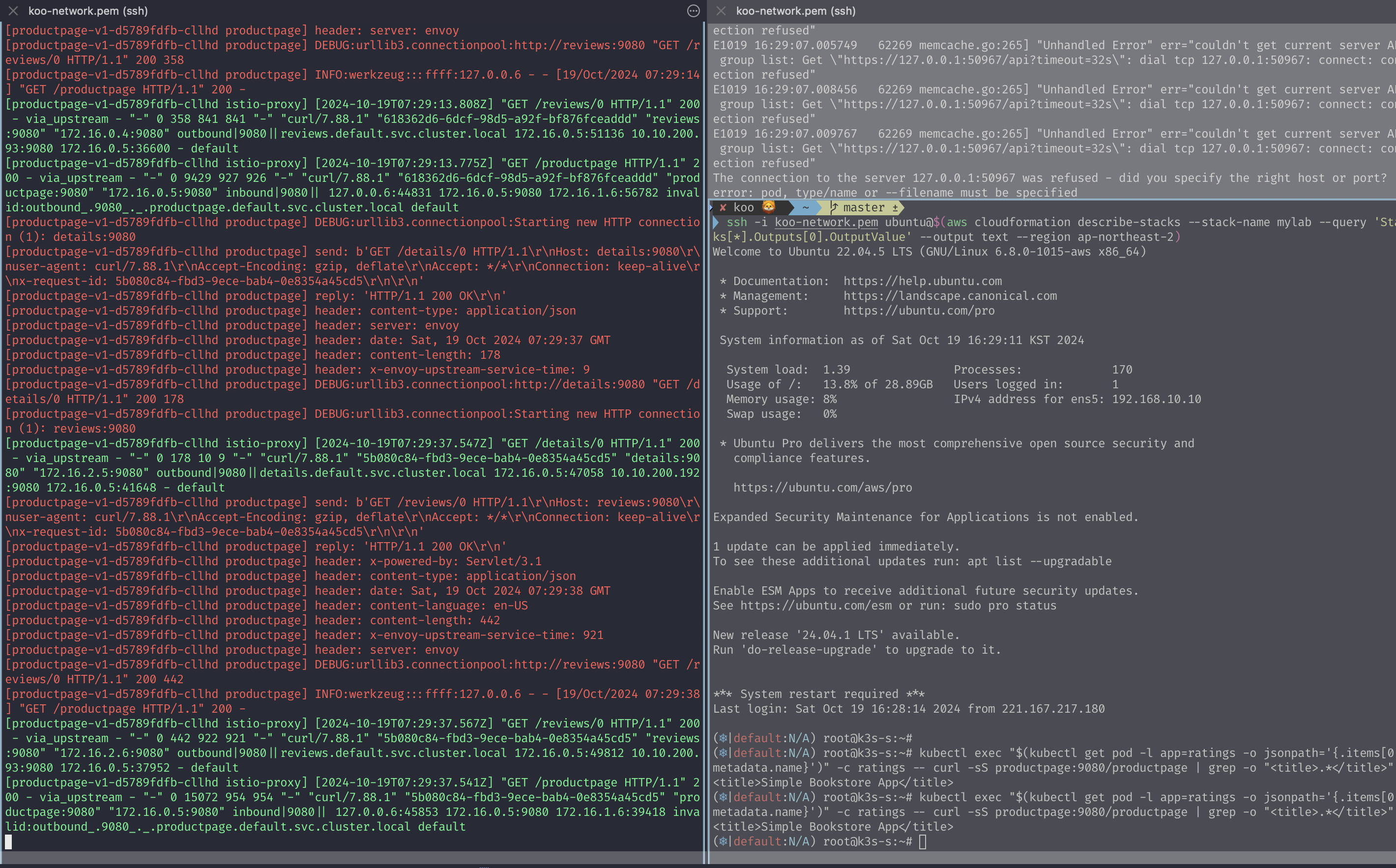Screen dimensions: 1396x868
Task: Click 'Swap usage: 0%' entry
Action: point(781,414)
